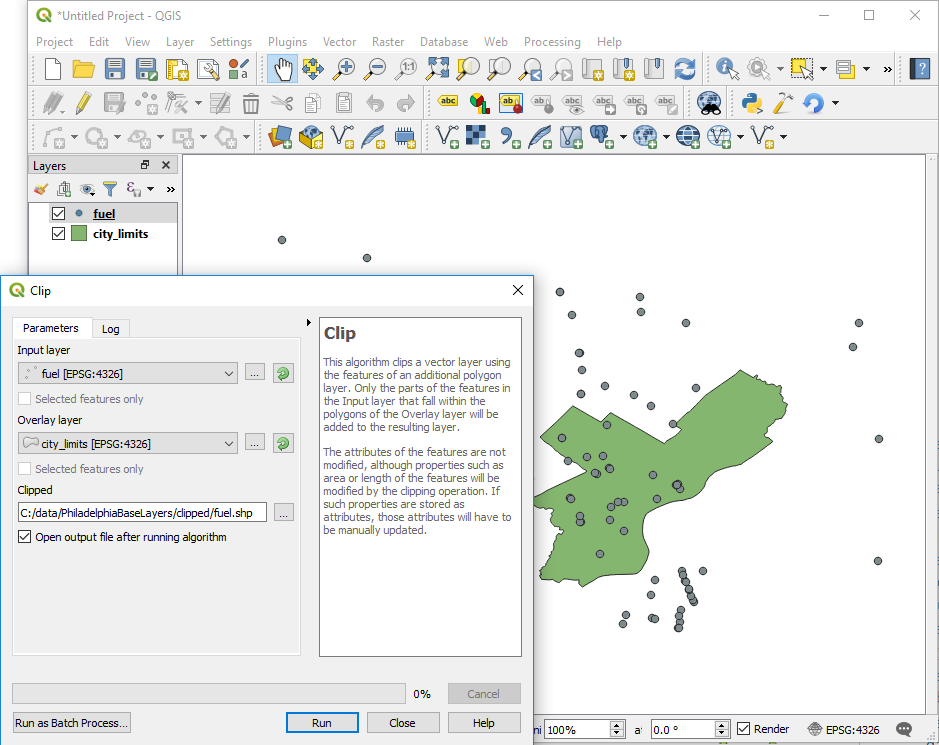Screen dimensions: 939x745
Task: Open the Vector menu
Action: pyautogui.click(x=339, y=41)
